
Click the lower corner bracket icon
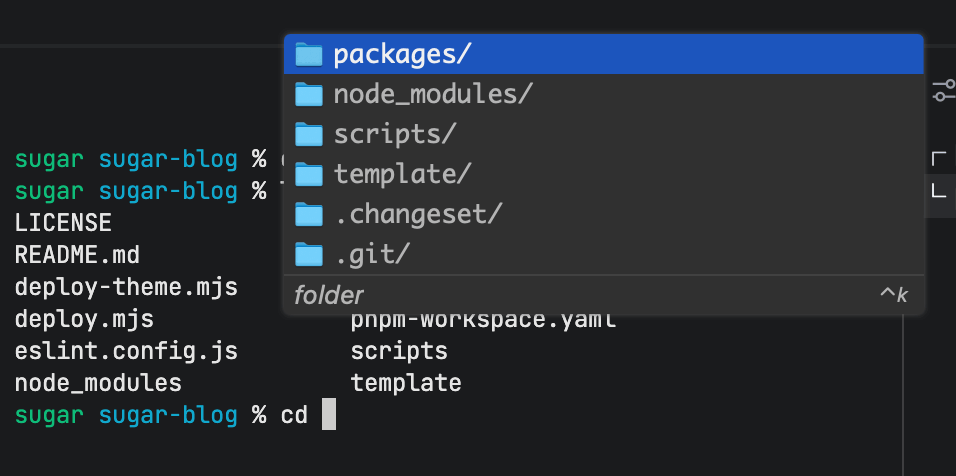pyautogui.click(x=939, y=189)
